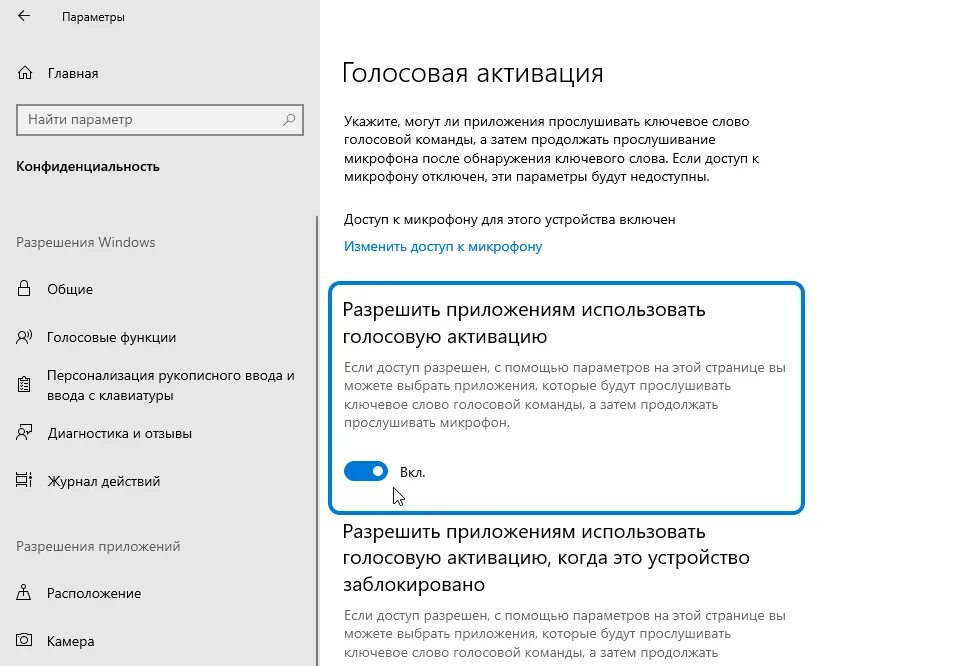Click the location icon beside Расположение
Screen dimensions: 961x666
pos(24,592)
